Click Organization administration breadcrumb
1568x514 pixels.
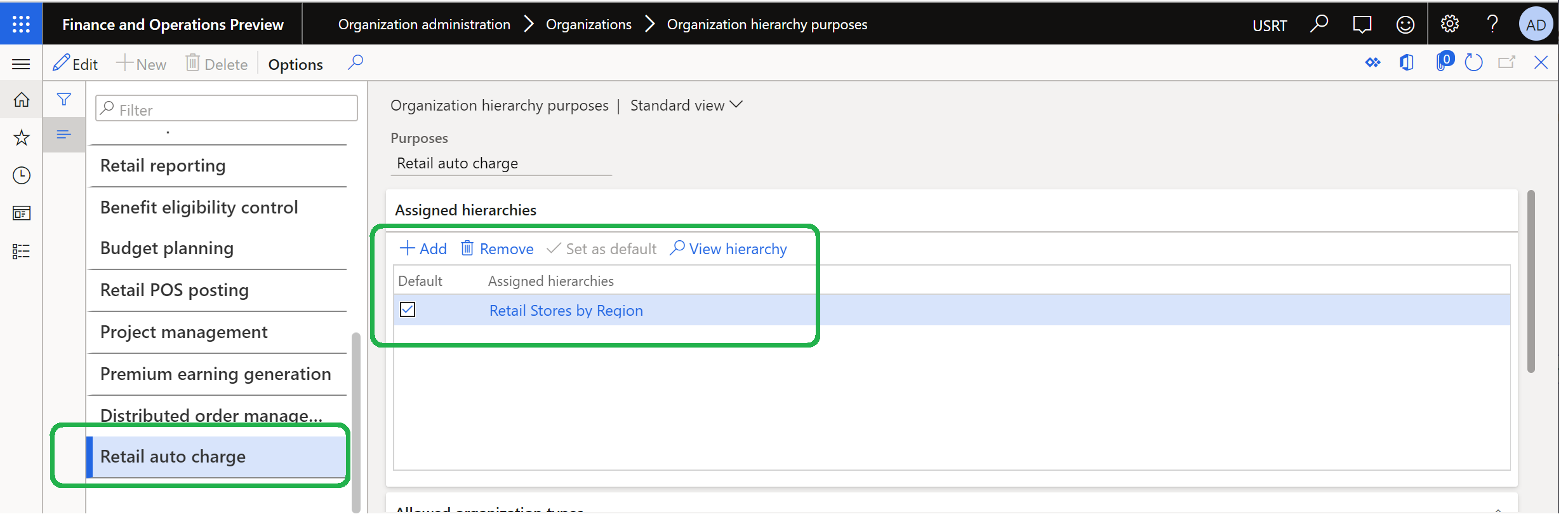pyautogui.click(x=424, y=24)
